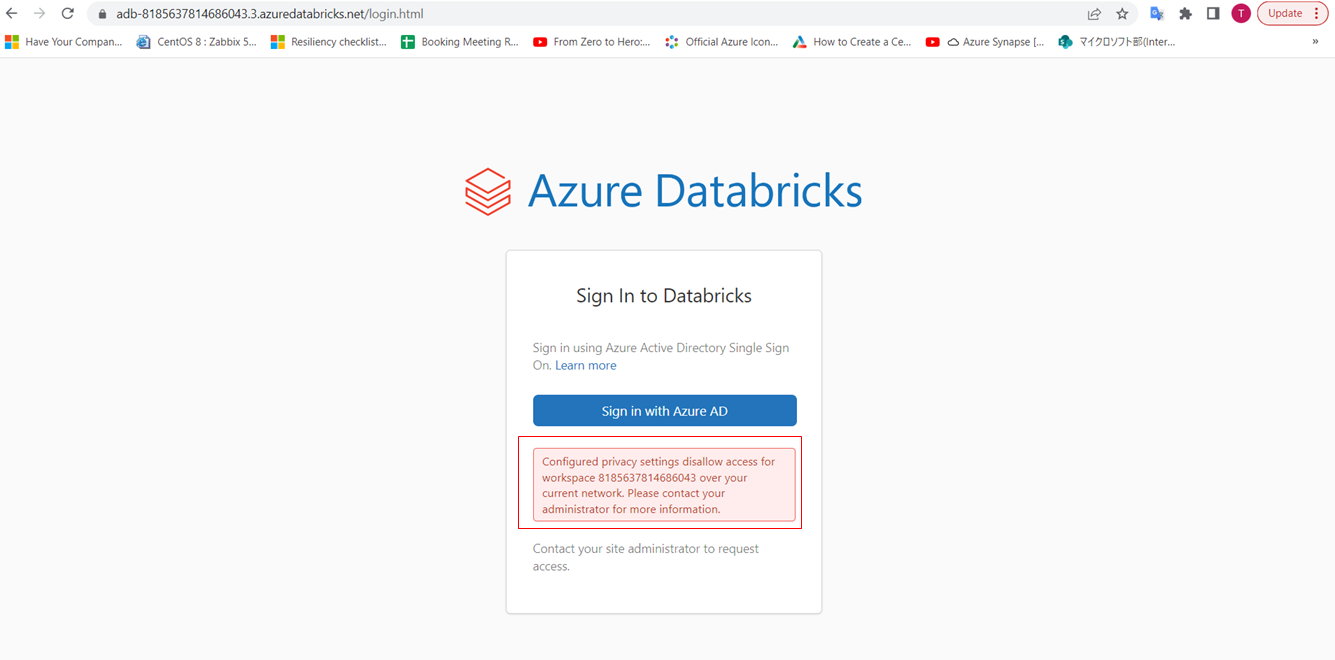Open the 'From Zero to Hero' bookmark
Image resolution: width=1335 pixels, height=660 pixels.
(592, 42)
